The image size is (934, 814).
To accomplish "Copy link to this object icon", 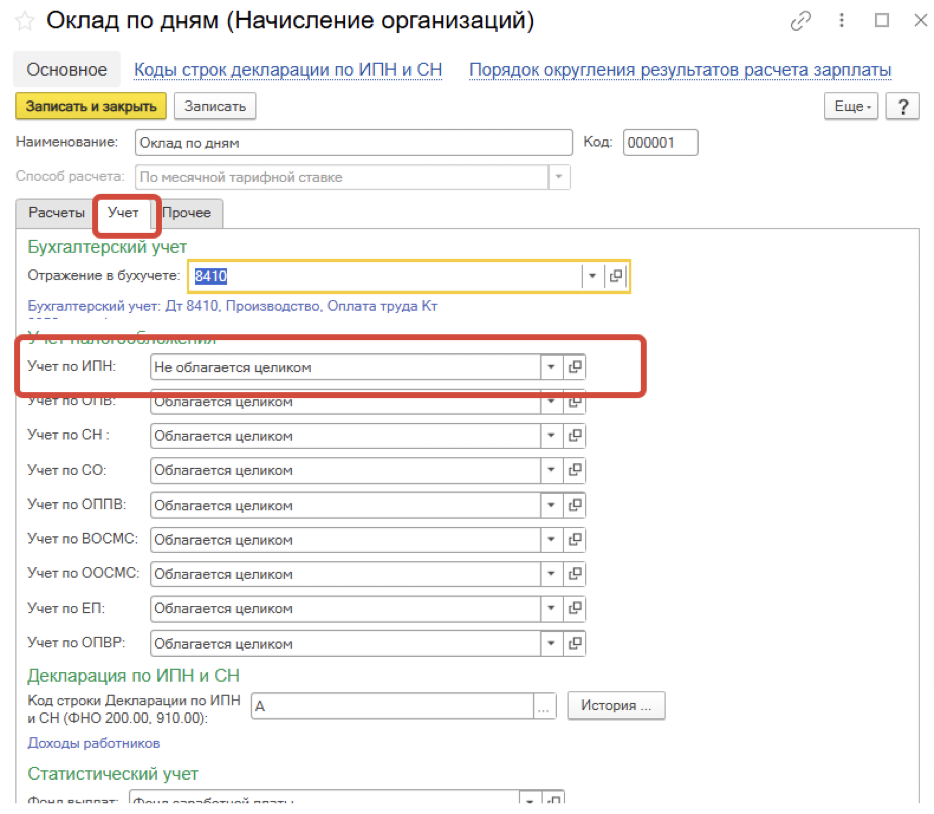I will [x=800, y=21].
